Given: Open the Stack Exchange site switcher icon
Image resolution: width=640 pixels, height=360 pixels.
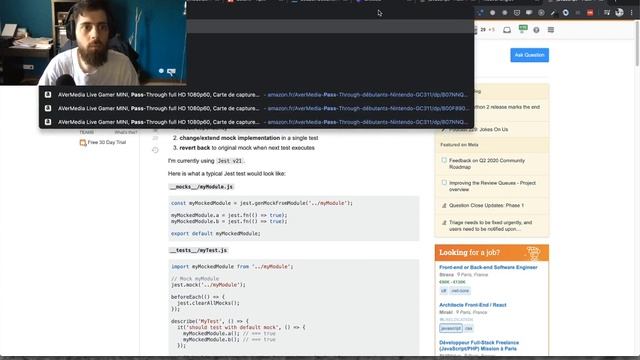Looking at the screenshot, I should [551, 30].
